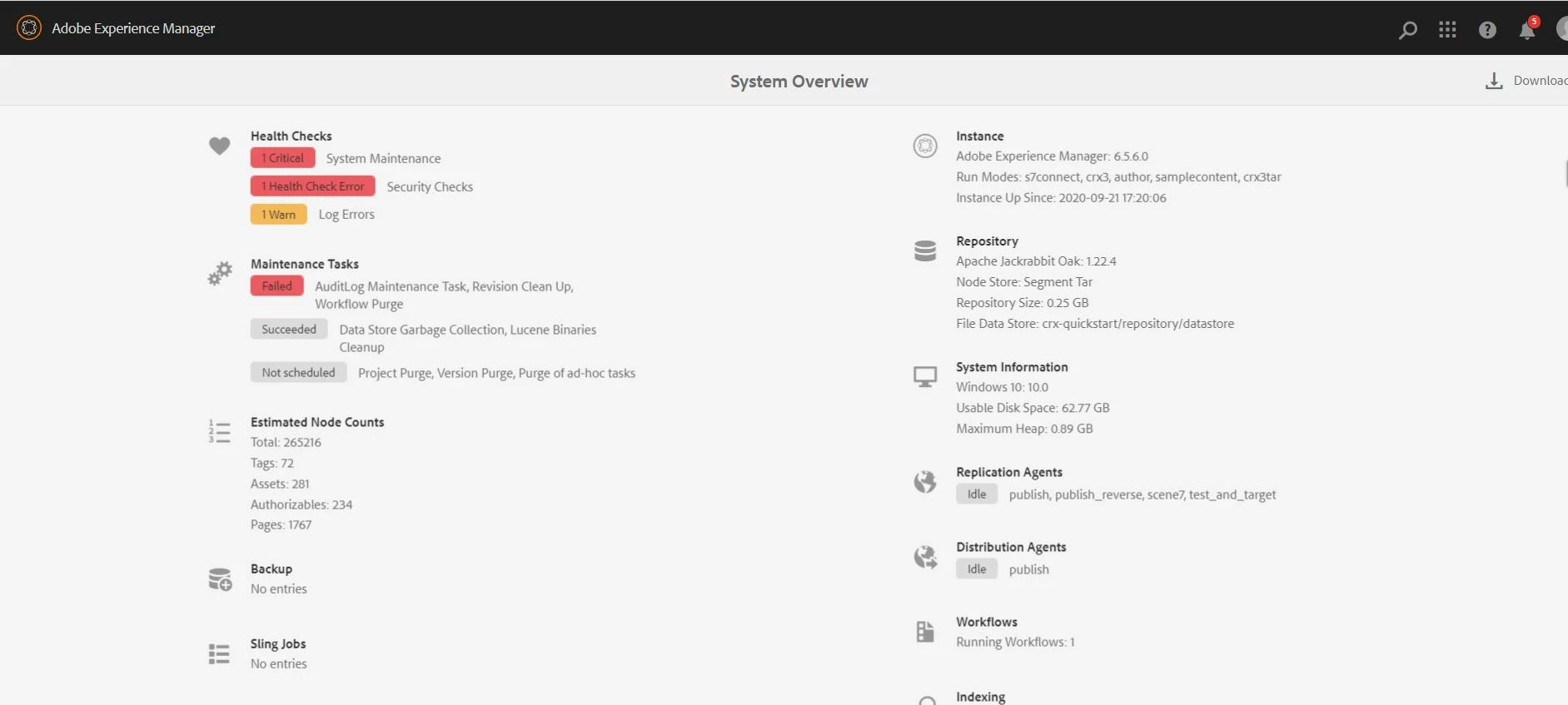1568x705 pixels.
Task: Click the Instance circular icon
Action: coord(925,146)
